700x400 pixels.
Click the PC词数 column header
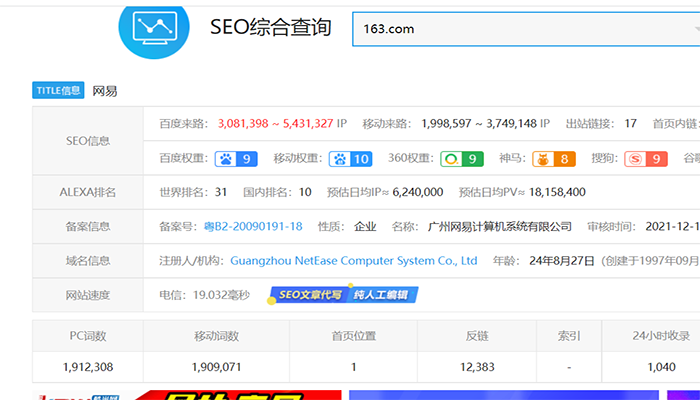pos(88,336)
